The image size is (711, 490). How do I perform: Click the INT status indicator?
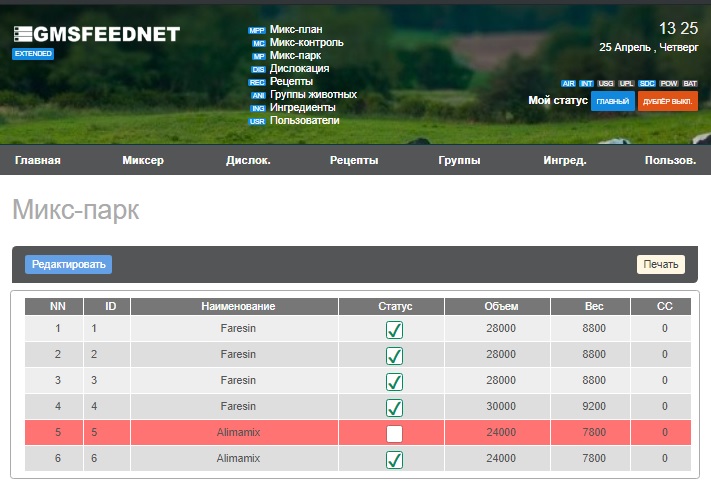(586, 83)
